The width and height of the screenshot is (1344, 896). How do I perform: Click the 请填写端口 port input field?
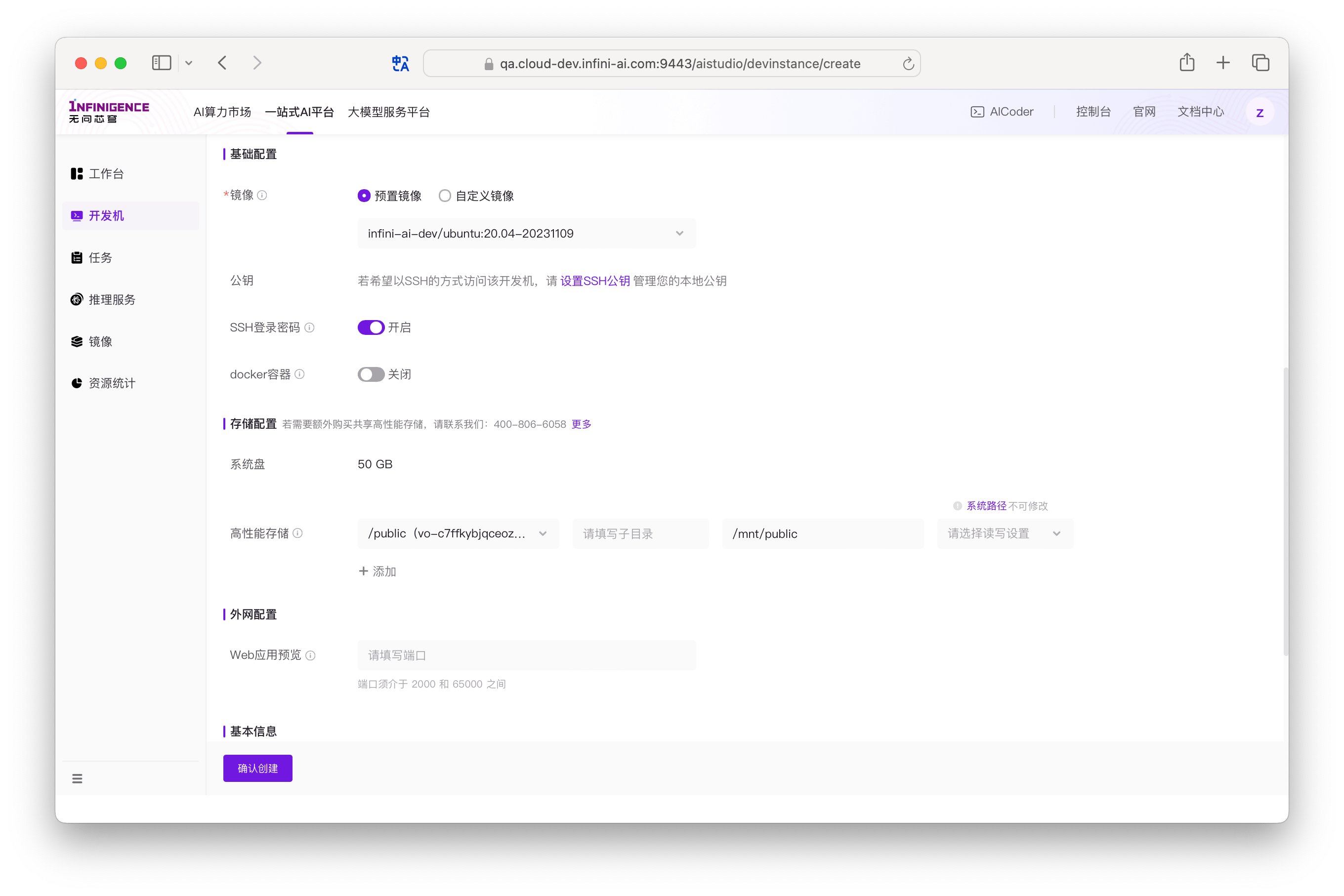click(x=527, y=655)
